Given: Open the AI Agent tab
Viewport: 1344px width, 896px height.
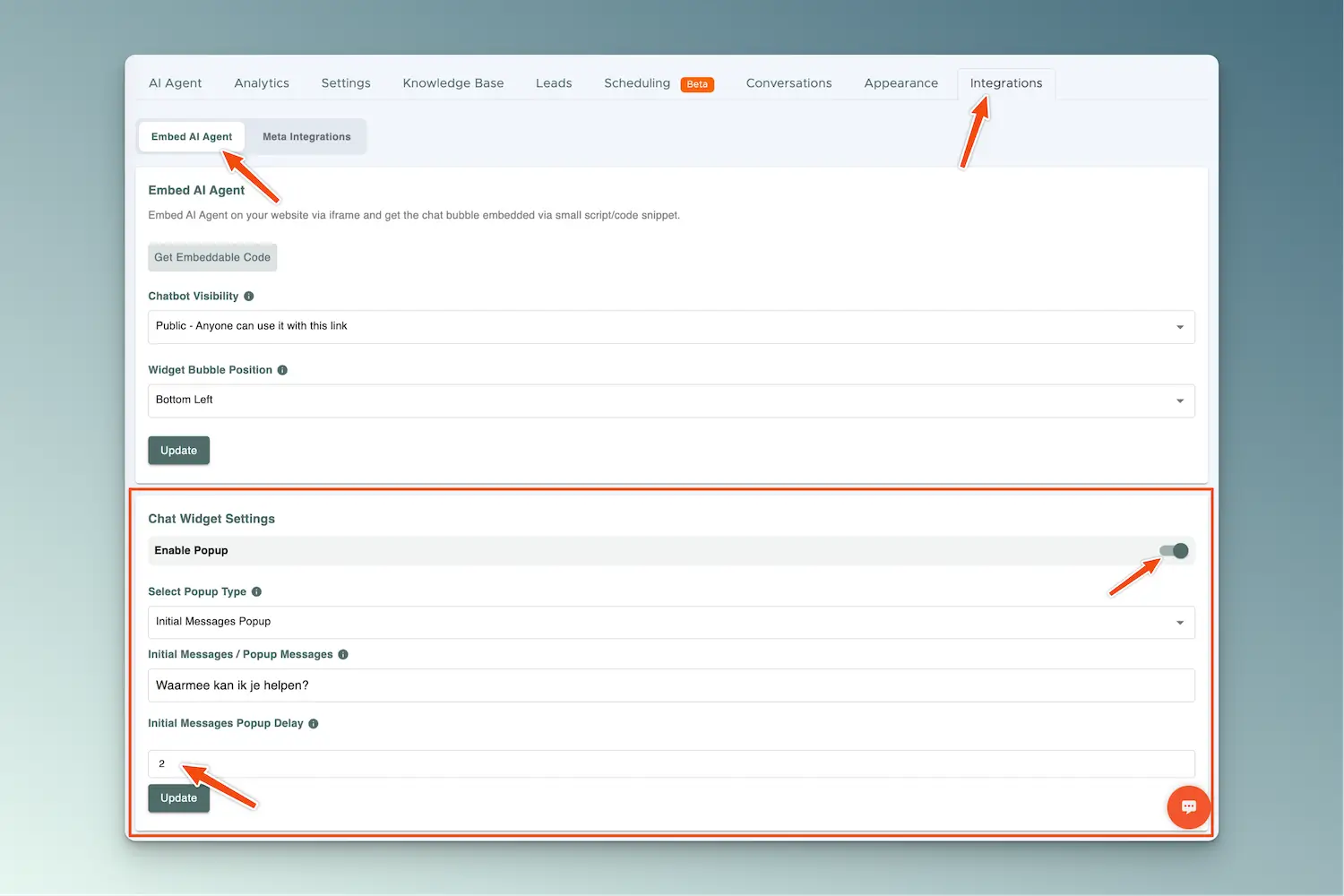Looking at the screenshot, I should point(175,83).
